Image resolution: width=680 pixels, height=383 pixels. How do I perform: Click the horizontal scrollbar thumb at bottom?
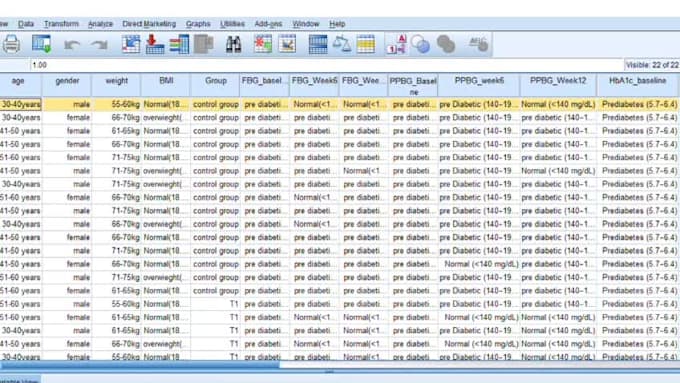tap(140, 365)
